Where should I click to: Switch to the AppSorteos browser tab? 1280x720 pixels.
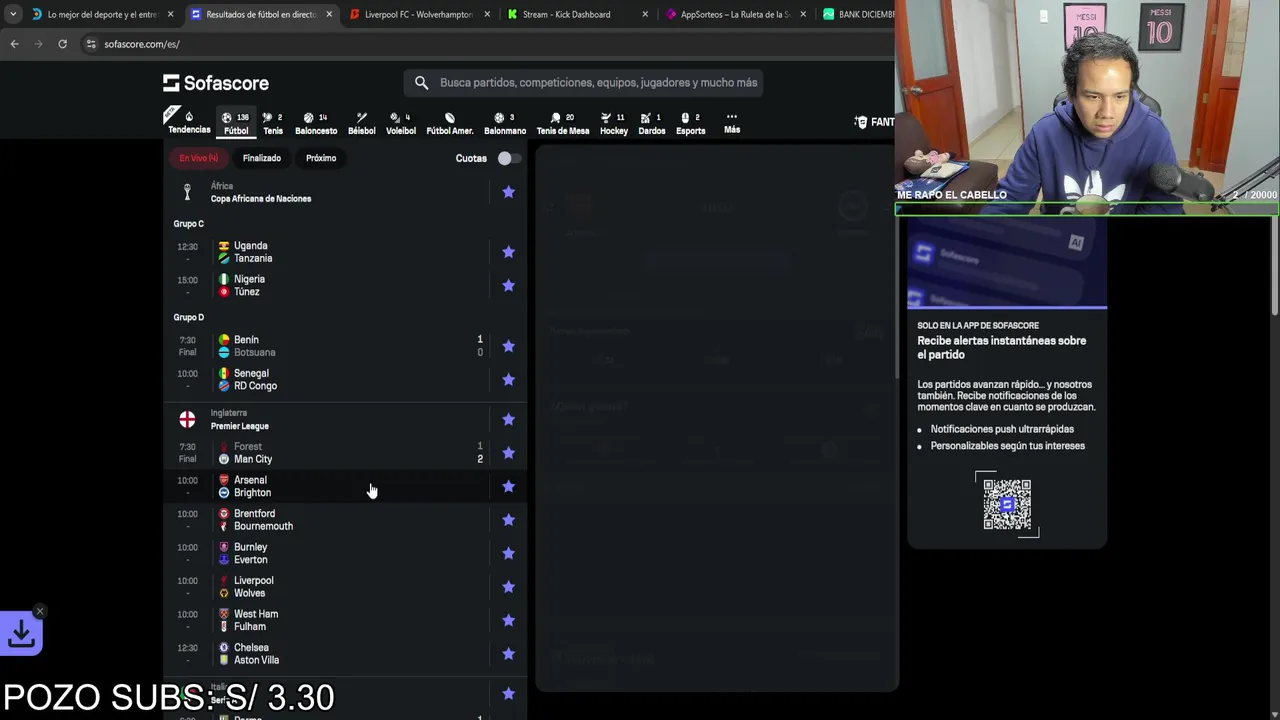pyautogui.click(x=736, y=15)
